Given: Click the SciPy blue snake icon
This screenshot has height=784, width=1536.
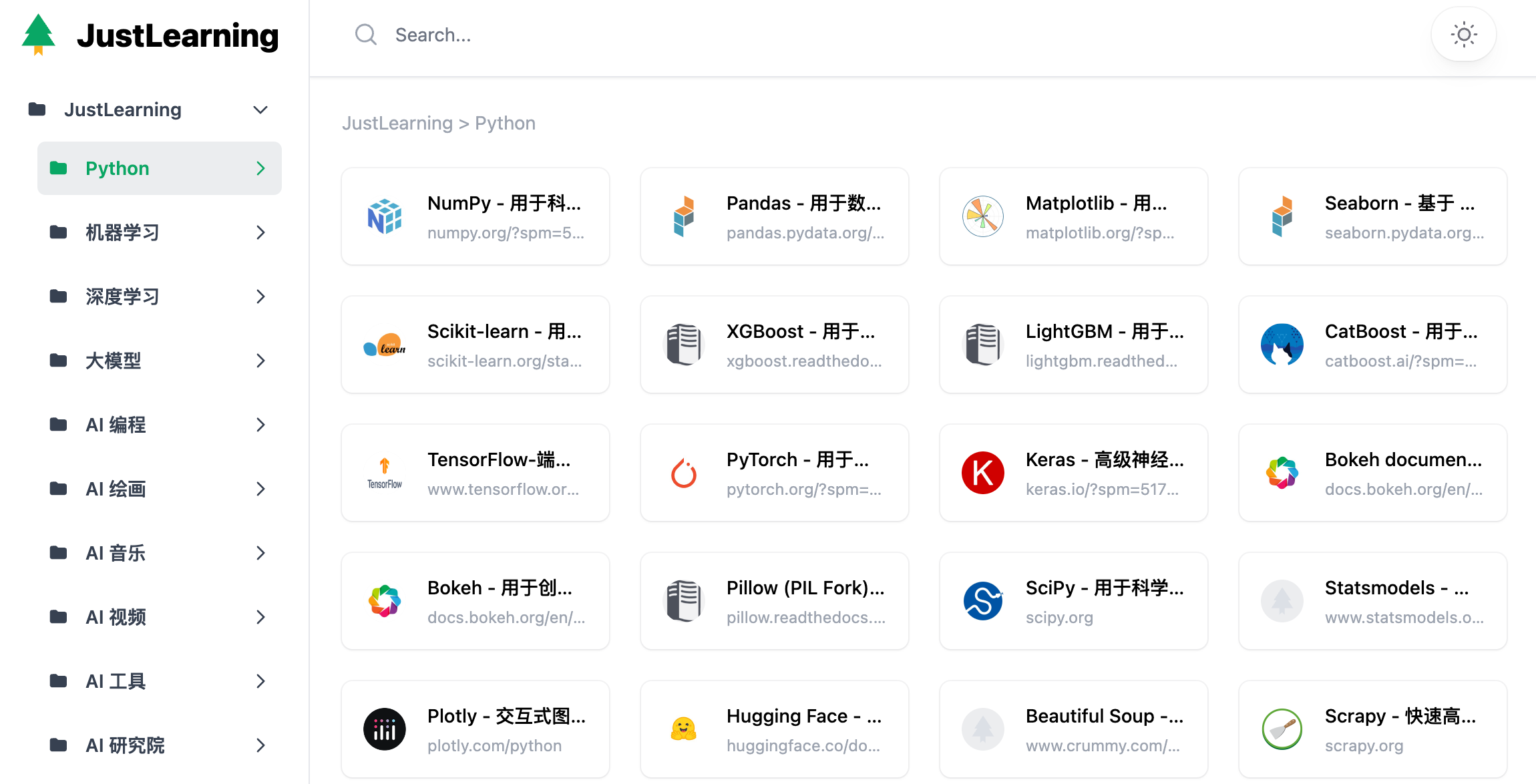Looking at the screenshot, I should [982, 601].
